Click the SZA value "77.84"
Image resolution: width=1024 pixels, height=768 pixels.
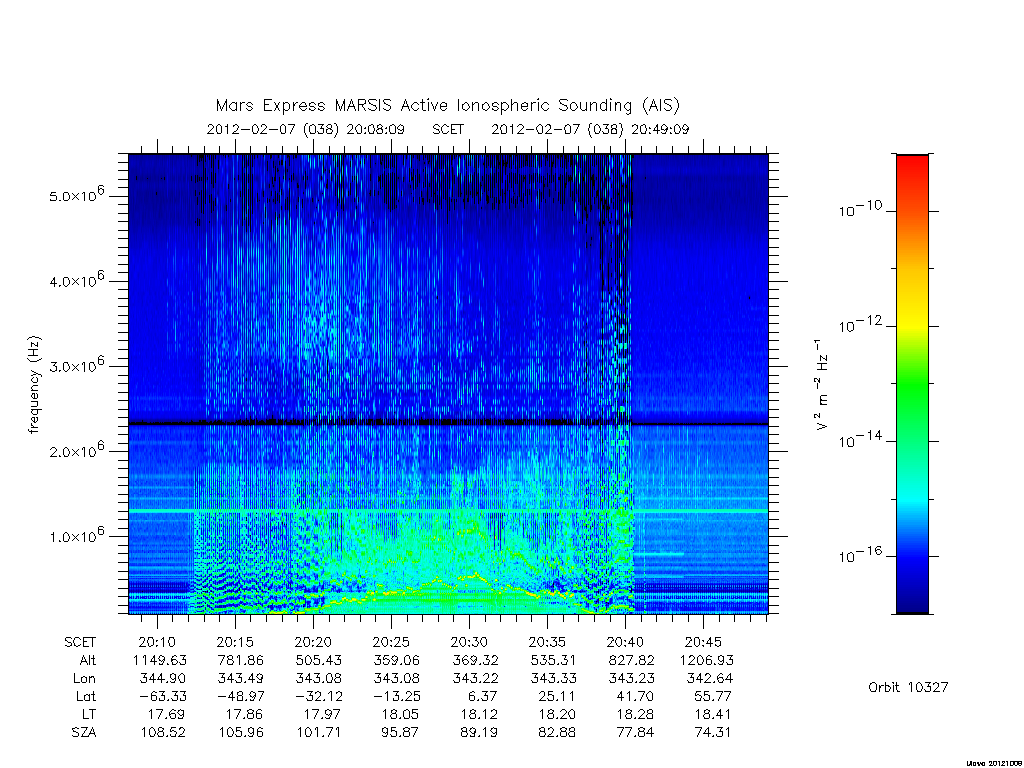click(635, 732)
